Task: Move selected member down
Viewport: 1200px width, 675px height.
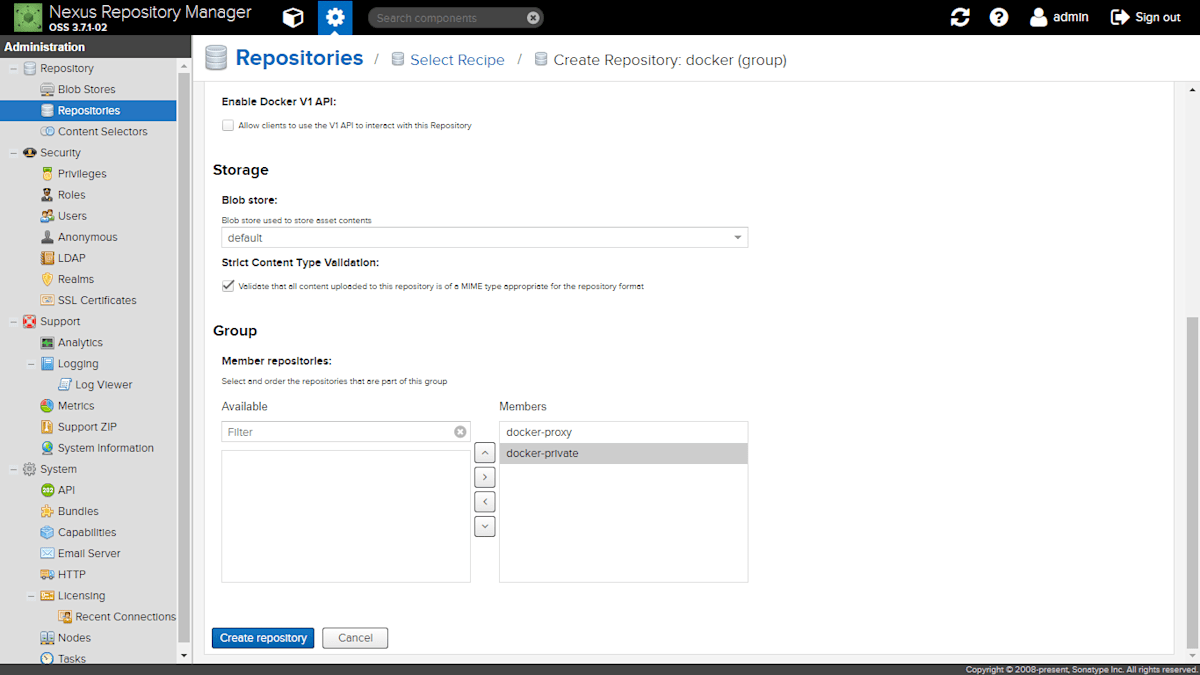Action: coord(485,526)
